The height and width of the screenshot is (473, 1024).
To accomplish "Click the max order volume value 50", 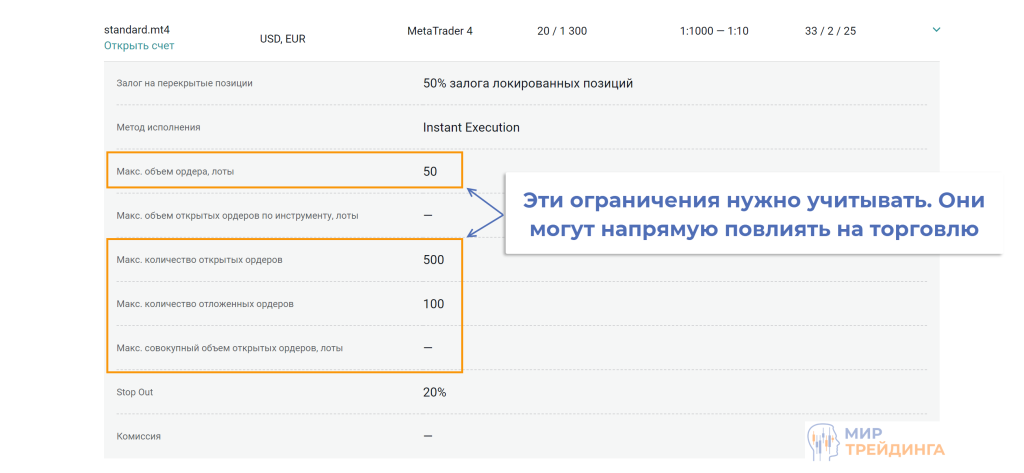I will 430,172.
